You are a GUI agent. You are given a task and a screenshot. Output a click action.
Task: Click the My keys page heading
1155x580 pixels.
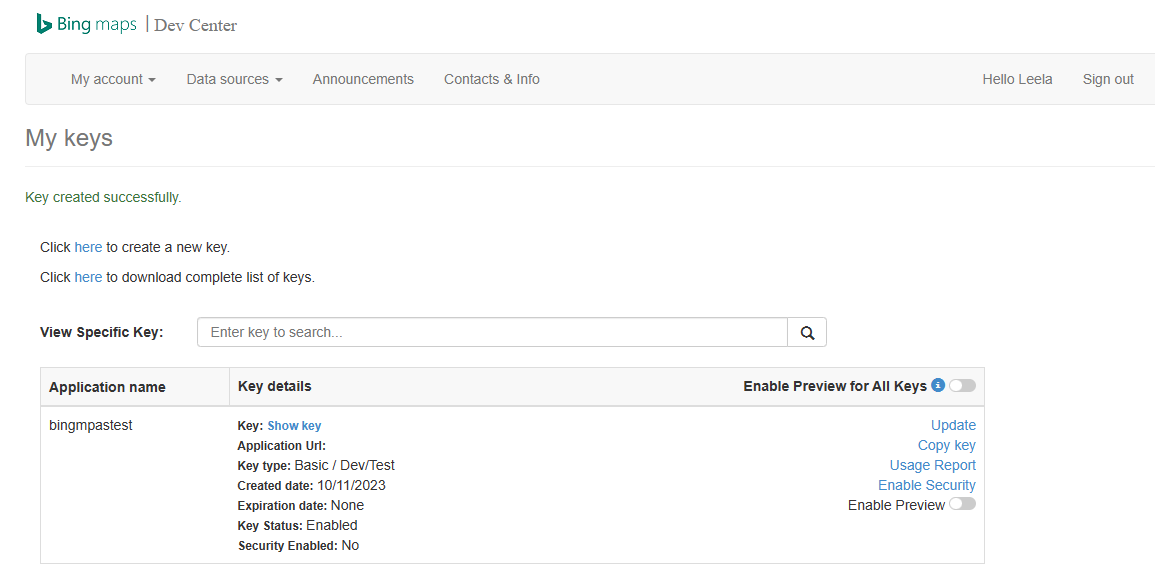pyautogui.click(x=69, y=138)
